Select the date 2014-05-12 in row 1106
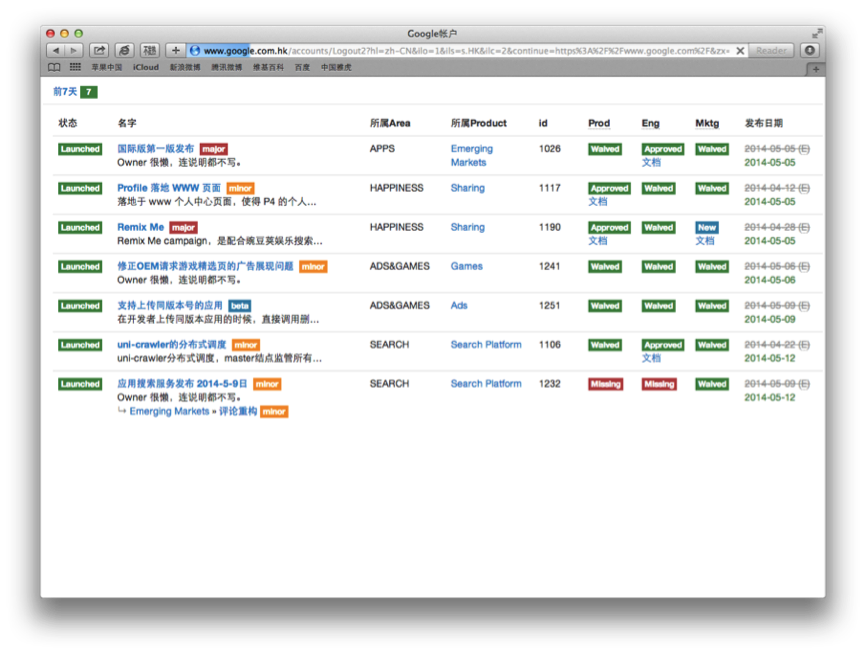 point(770,358)
